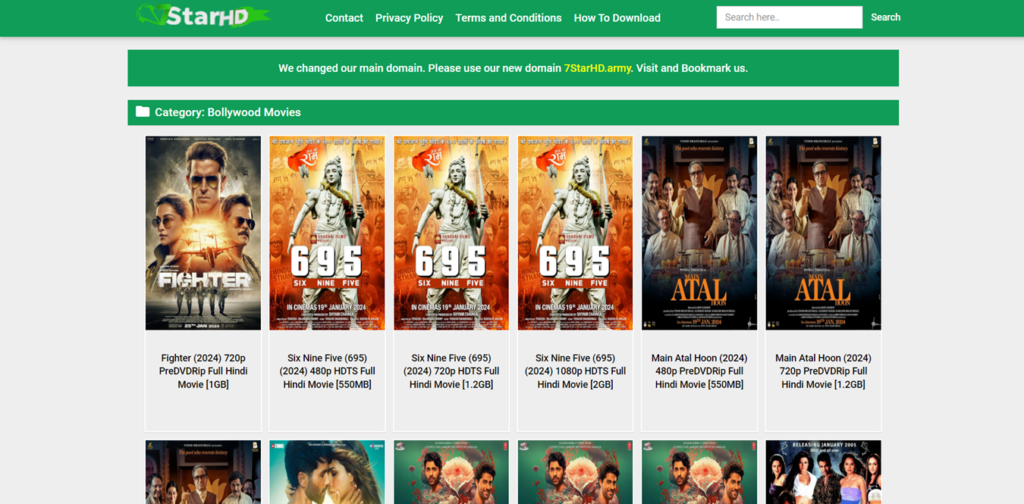Open Six Nine Five 720p HDTS [1.2GB] link
Viewport: 1024px width, 504px height.
[451, 371]
